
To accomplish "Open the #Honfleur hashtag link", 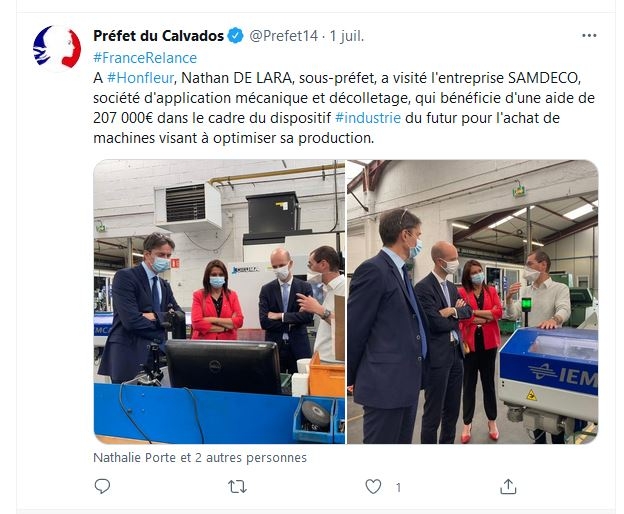I will pos(140,78).
